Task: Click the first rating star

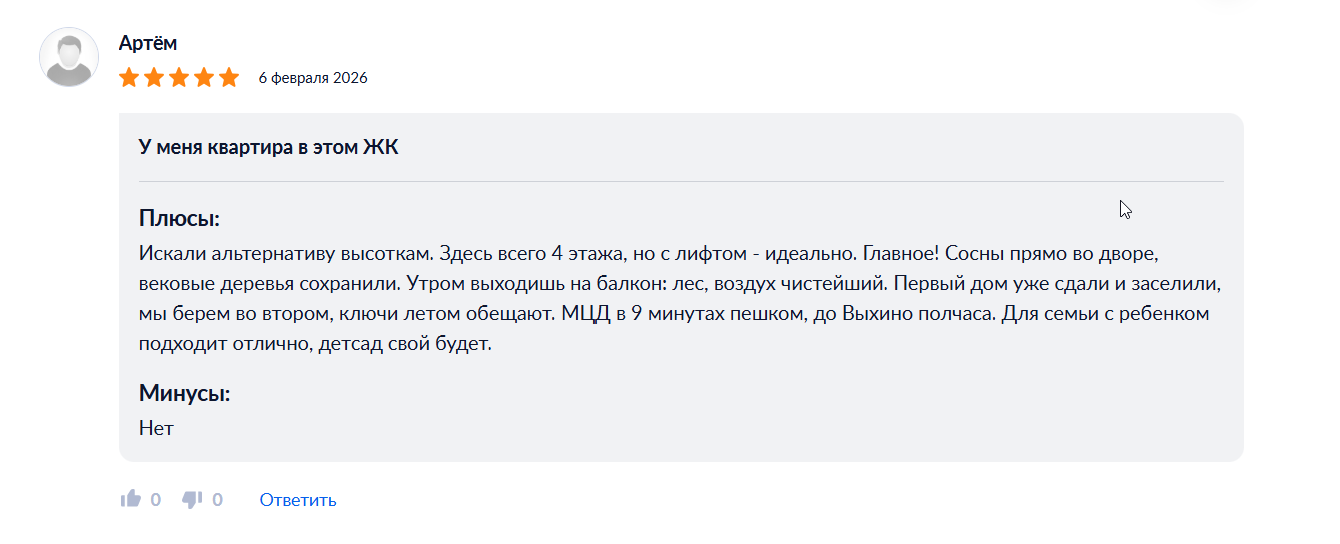Action: tap(129, 78)
